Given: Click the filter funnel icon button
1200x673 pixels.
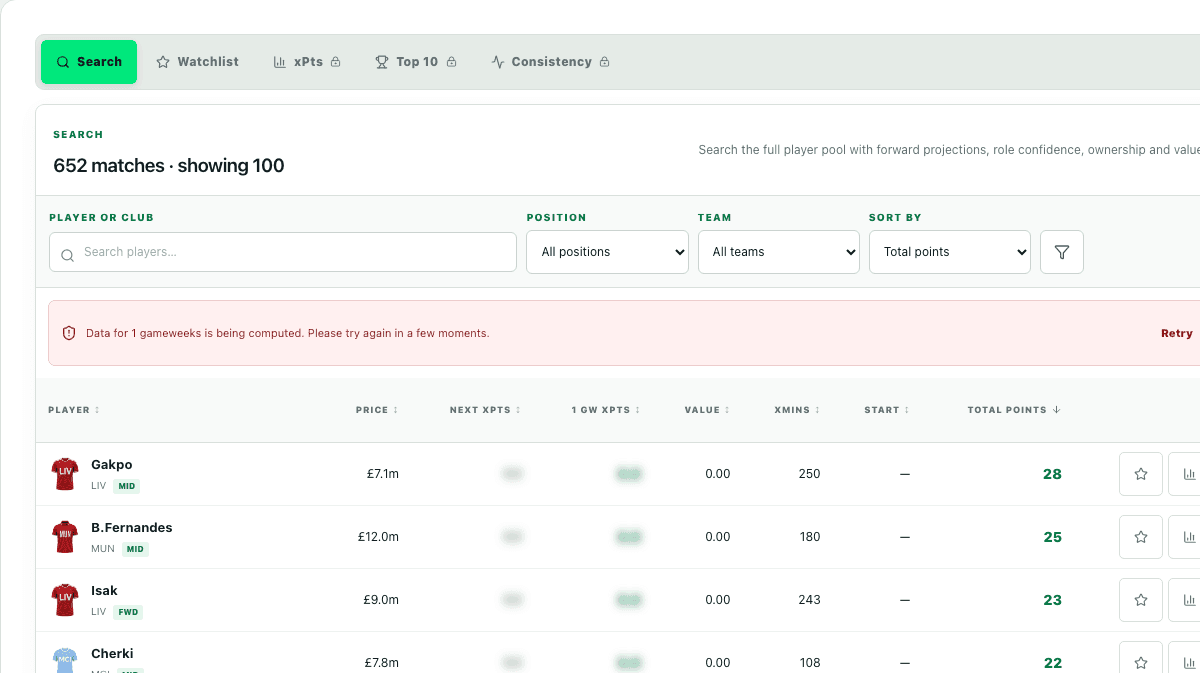Looking at the screenshot, I should coord(1062,252).
